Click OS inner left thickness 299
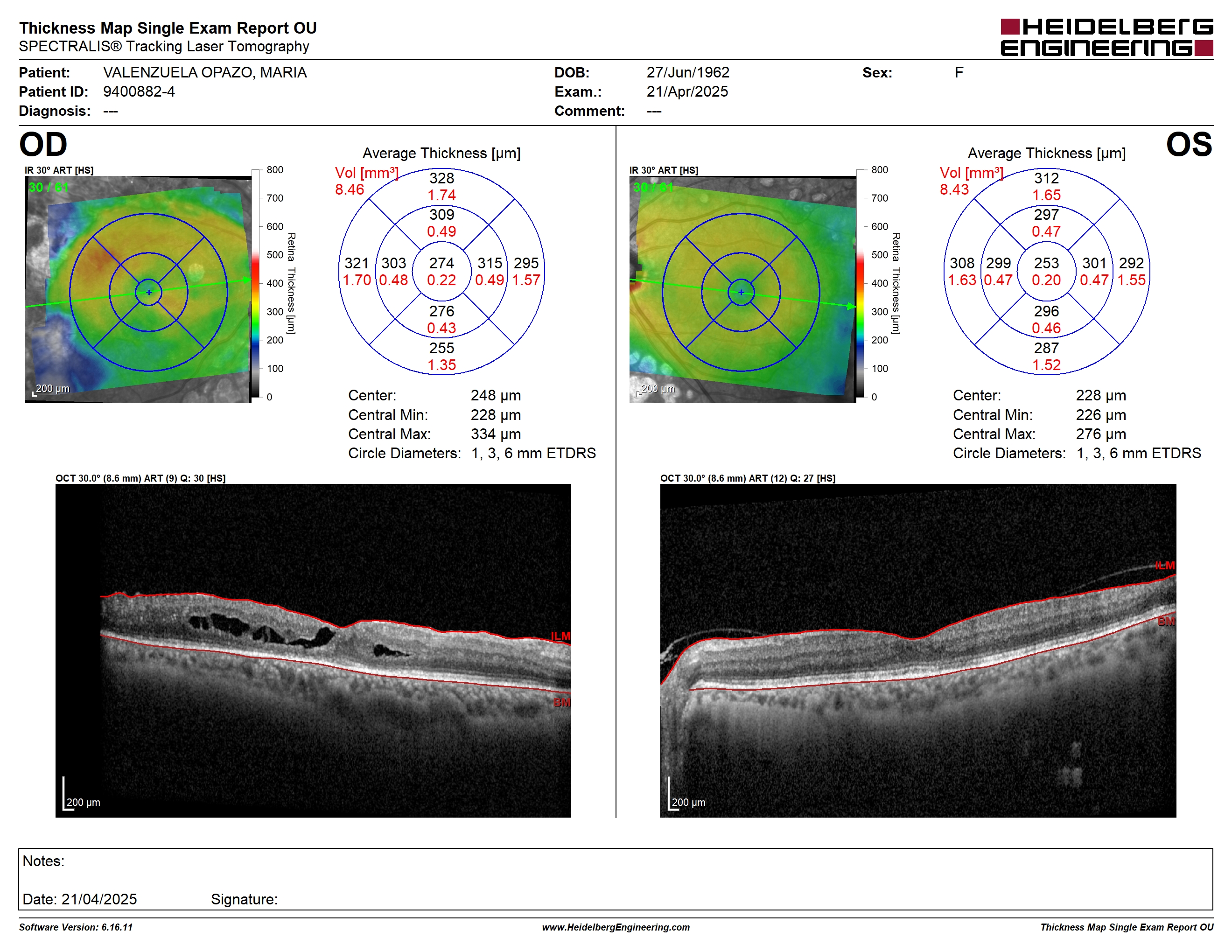The image size is (1232, 952). pyautogui.click(x=999, y=263)
